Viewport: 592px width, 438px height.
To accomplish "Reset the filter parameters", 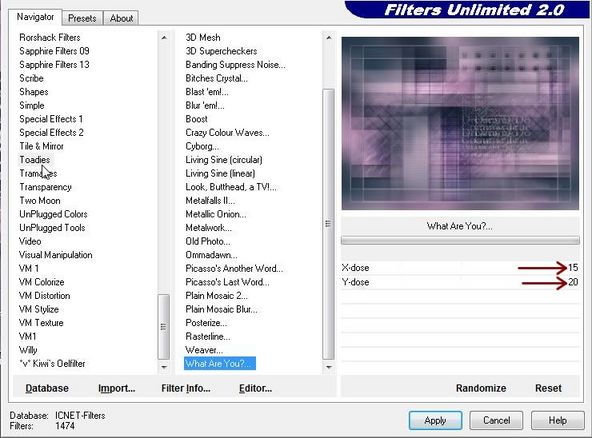I will pos(548,388).
